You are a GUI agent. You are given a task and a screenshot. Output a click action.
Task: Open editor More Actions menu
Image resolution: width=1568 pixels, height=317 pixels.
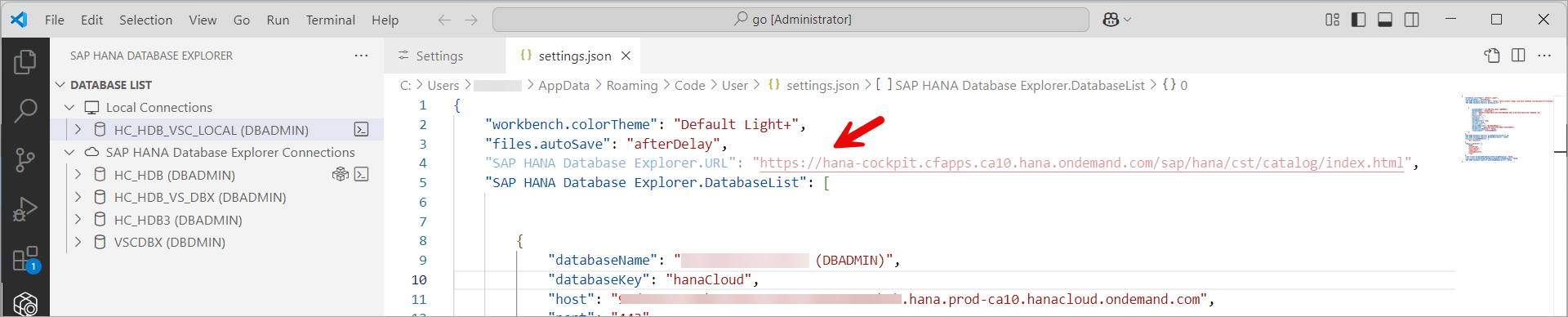pyautogui.click(x=1544, y=56)
